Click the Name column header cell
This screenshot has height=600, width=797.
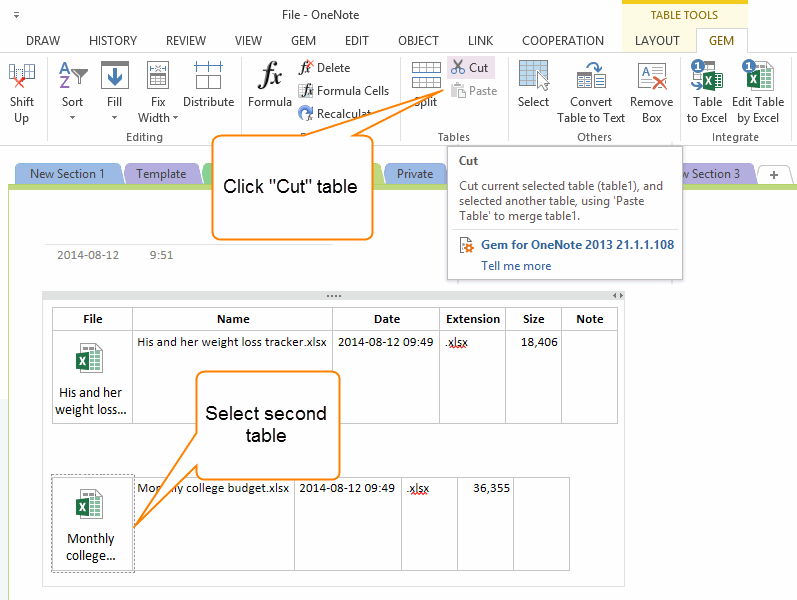tap(233, 319)
